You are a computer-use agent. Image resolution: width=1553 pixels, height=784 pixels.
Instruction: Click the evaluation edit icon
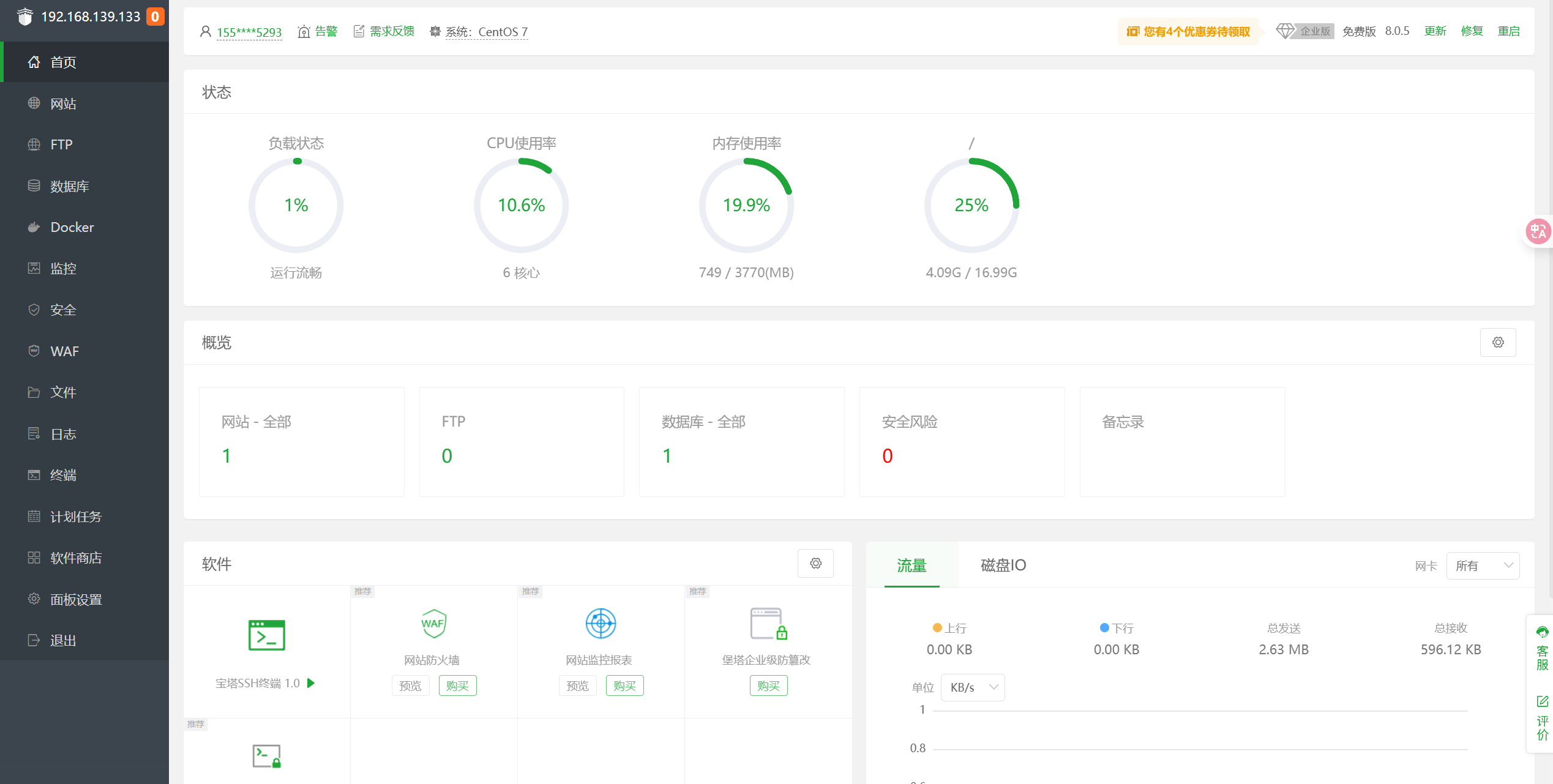point(1542,701)
